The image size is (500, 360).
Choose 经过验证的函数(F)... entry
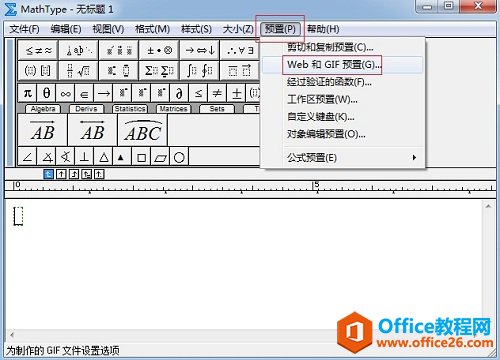(342, 82)
